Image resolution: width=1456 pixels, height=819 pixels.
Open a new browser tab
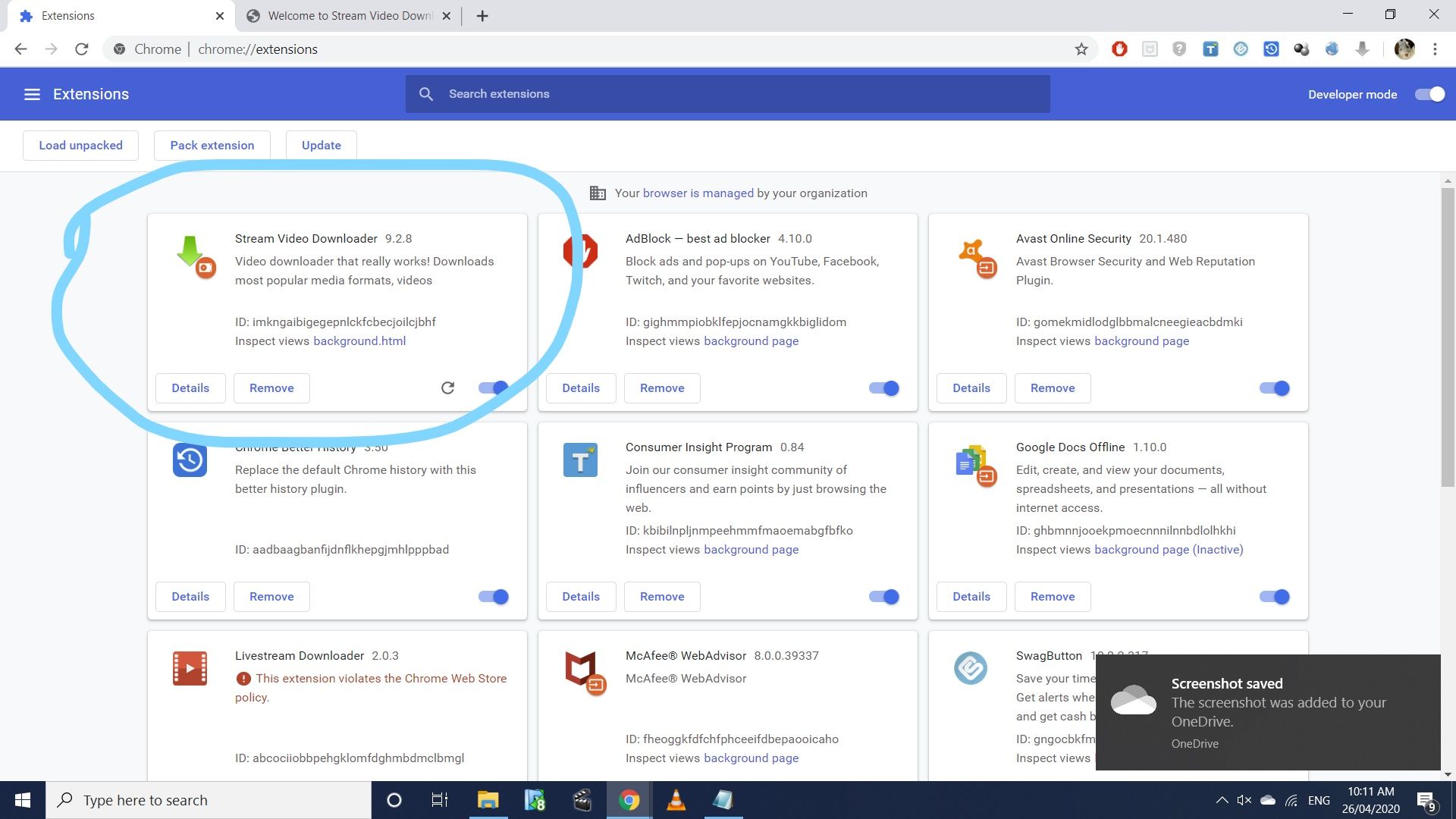[482, 16]
